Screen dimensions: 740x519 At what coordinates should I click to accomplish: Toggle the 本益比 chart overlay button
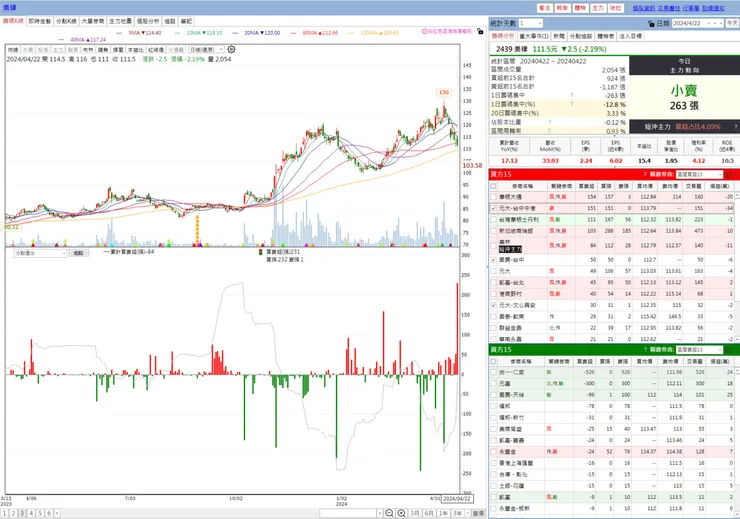pos(135,50)
